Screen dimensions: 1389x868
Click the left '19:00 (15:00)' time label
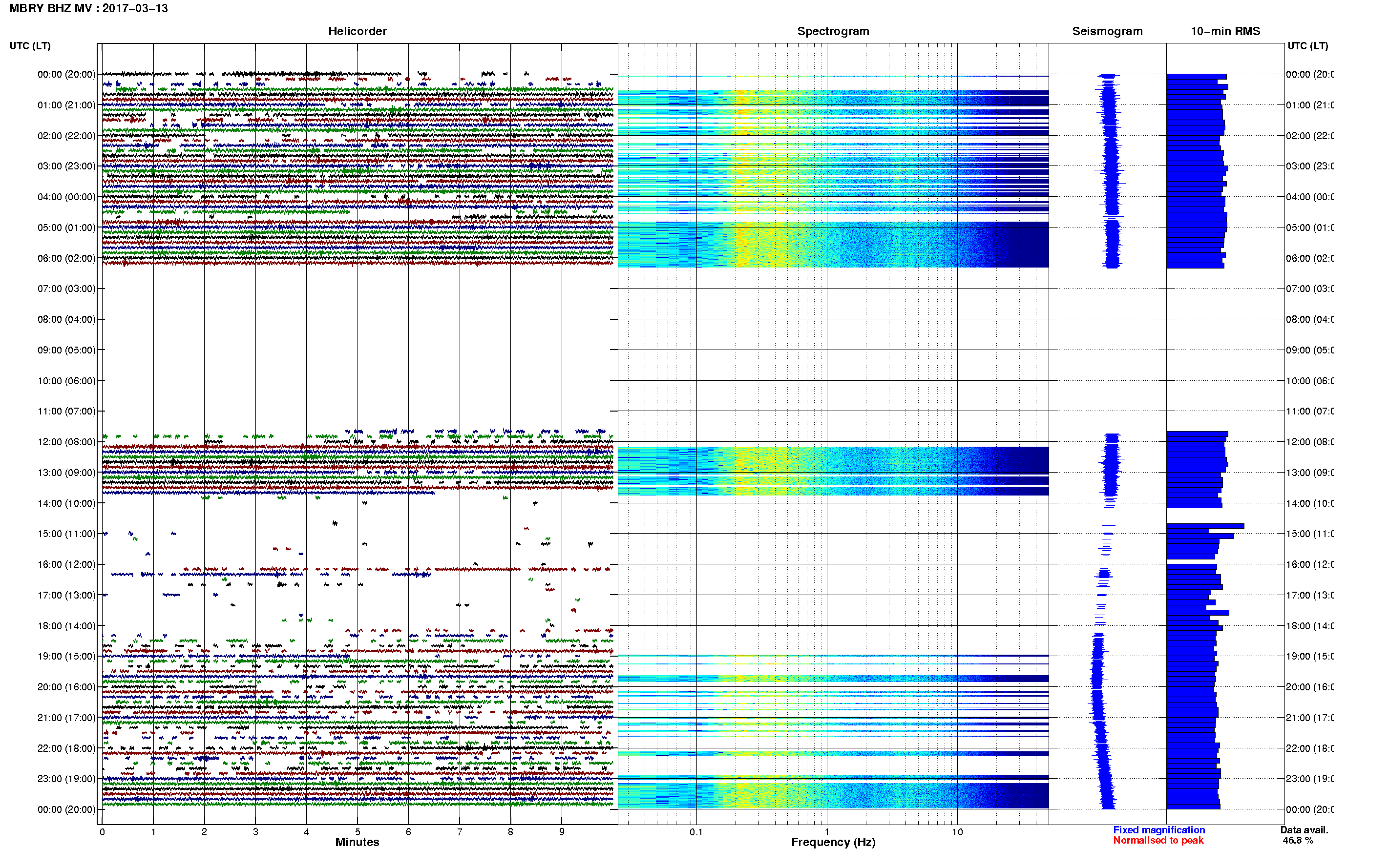click(x=66, y=656)
